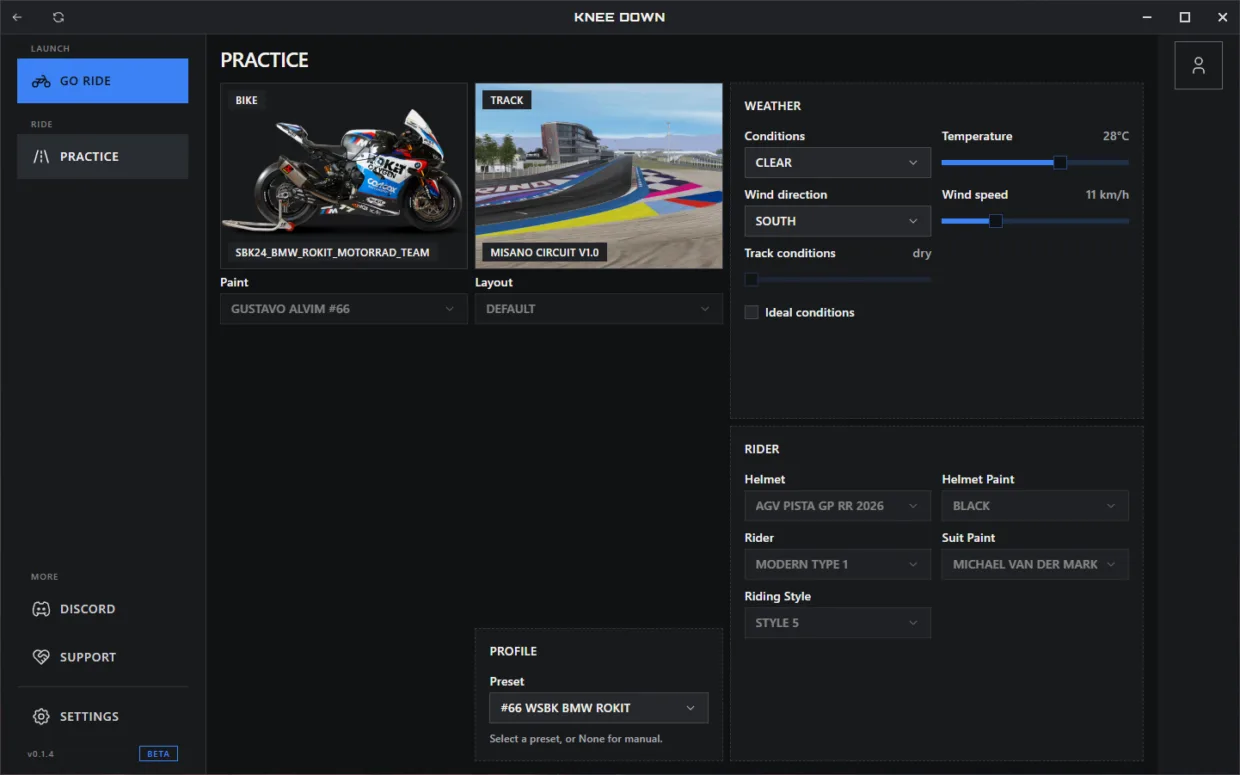This screenshot has height=775, width=1240.
Task: Click the road icon beside Practice
Action: tap(41, 157)
